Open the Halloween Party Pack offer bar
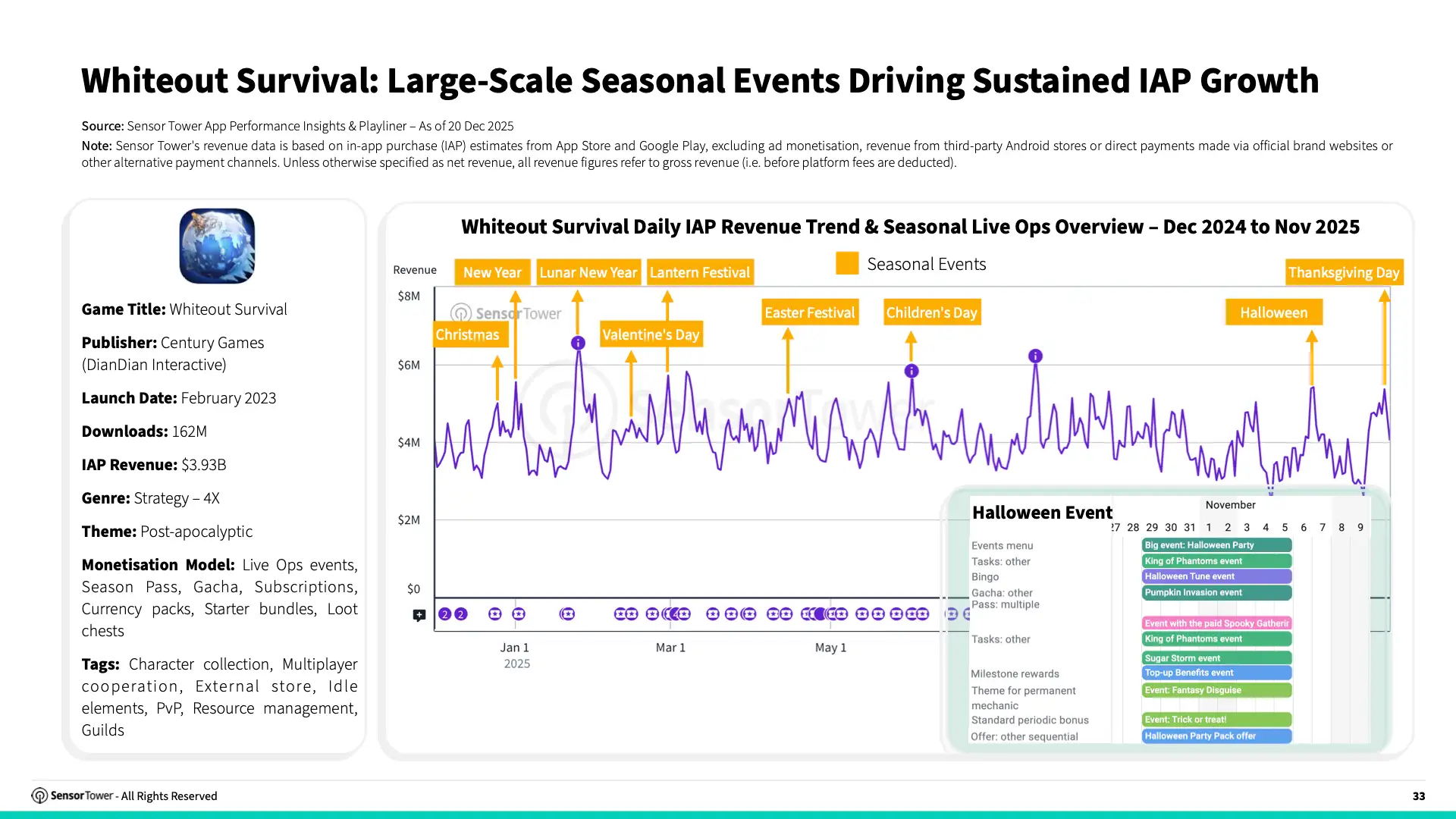The width and height of the screenshot is (1456, 819). tap(1217, 736)
